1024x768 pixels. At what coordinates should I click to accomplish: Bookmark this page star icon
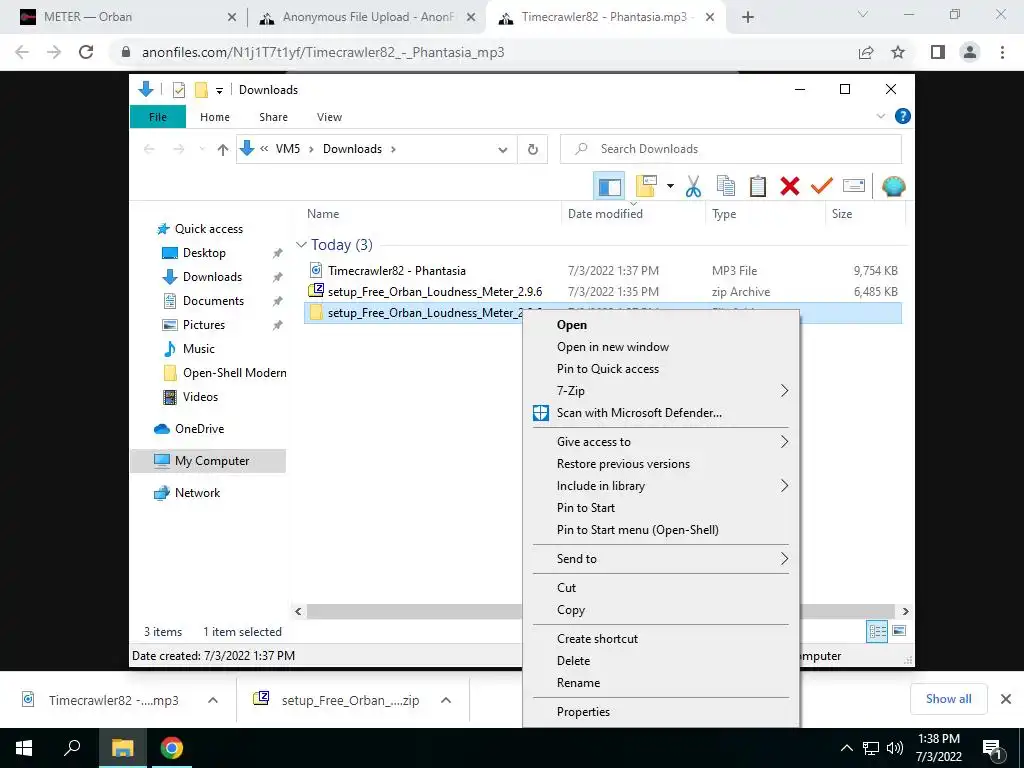[899, 52]
